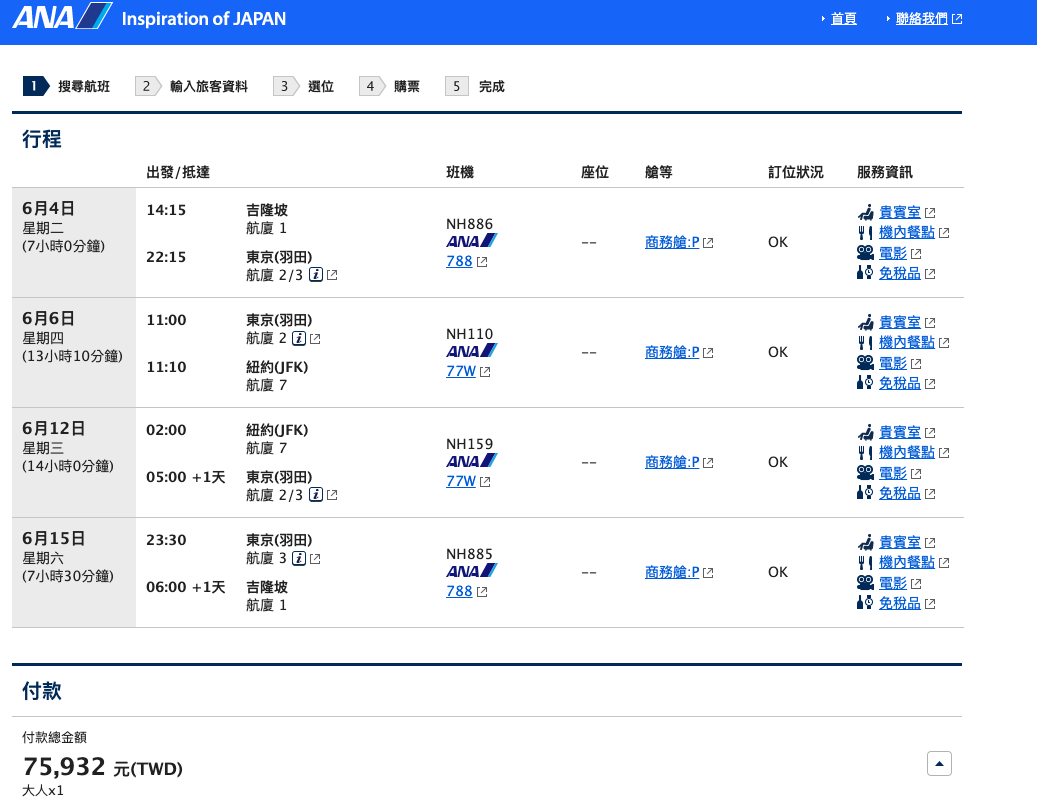Click in-flight meal icon in NH159 row
The image size is (1037, 807).
click(x=865, y=452)
